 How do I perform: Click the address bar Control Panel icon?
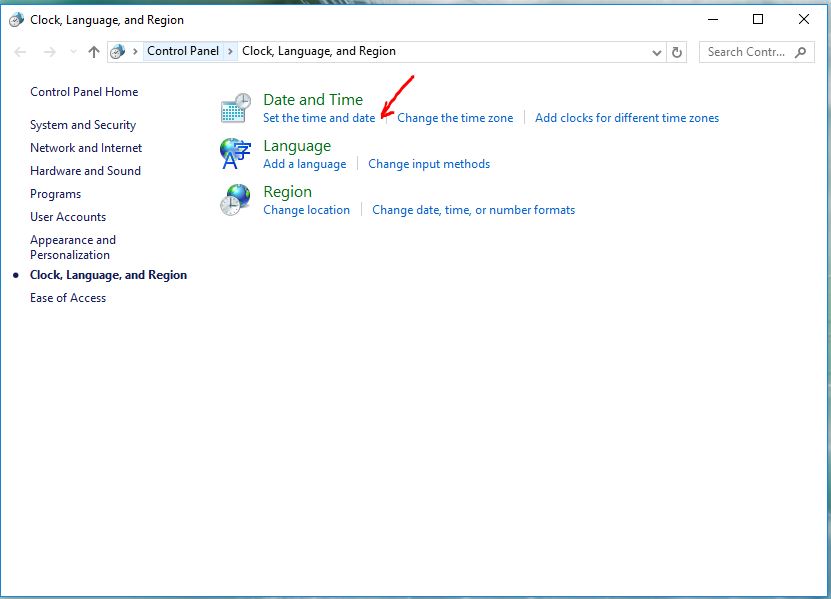(118, 52)
